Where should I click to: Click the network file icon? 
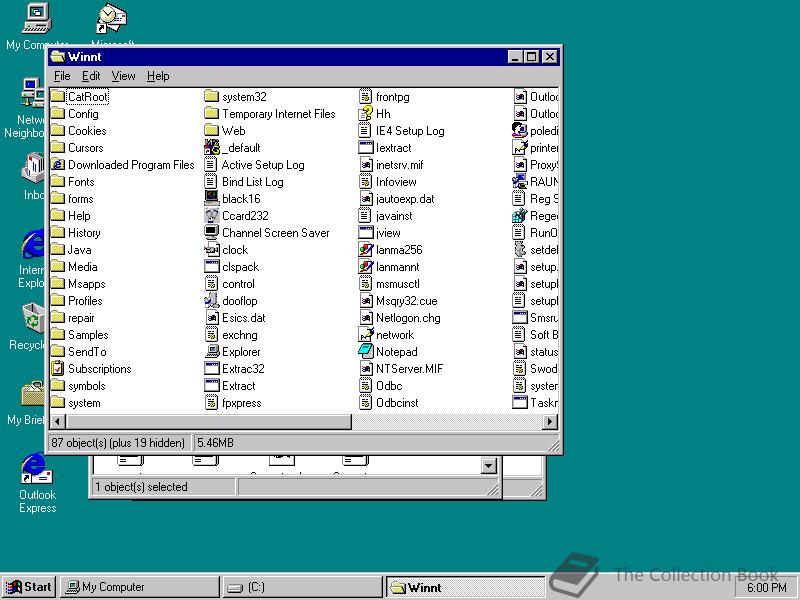365,334
